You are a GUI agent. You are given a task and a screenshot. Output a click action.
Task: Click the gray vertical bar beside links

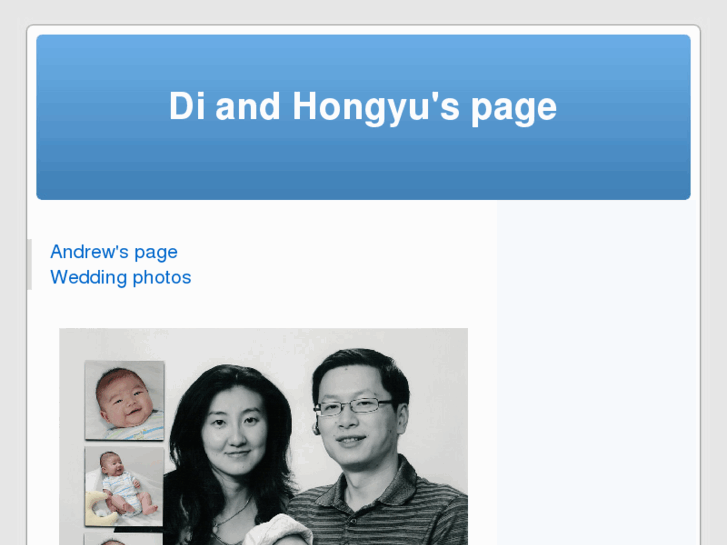click(30, 265)
